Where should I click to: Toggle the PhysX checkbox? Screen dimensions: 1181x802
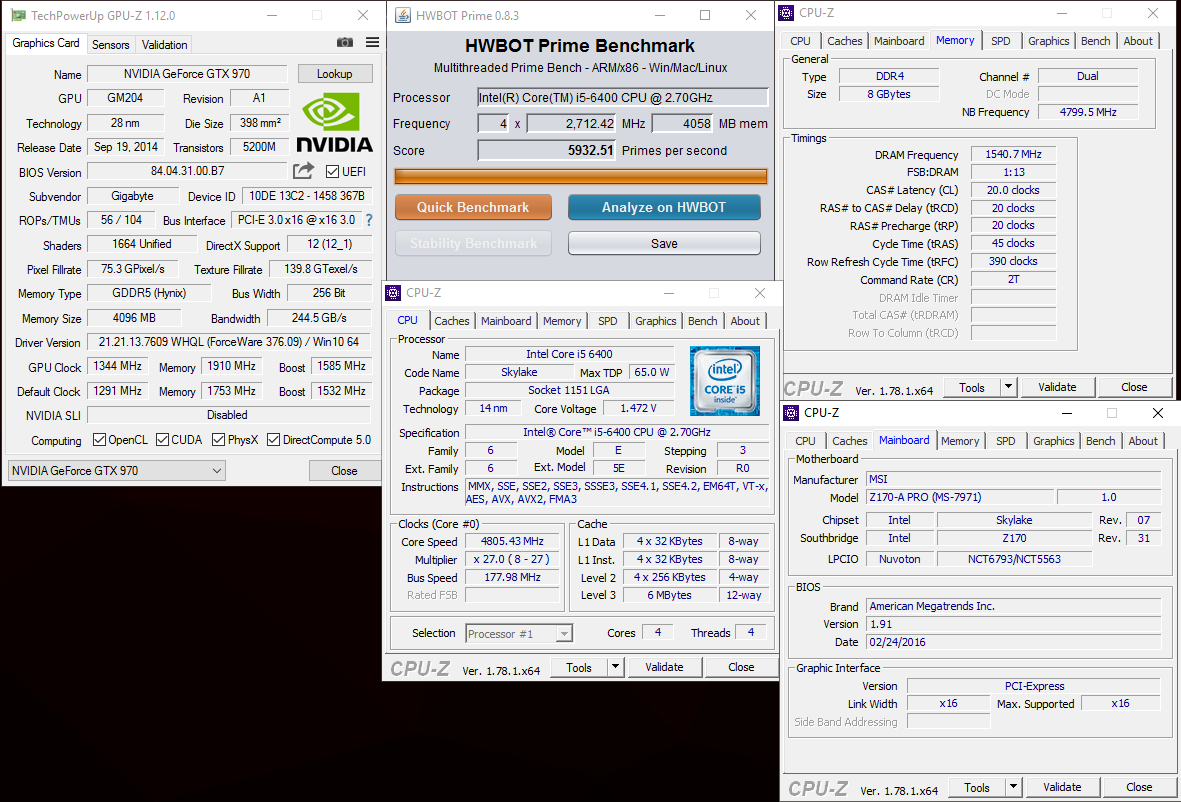(218, 440)
